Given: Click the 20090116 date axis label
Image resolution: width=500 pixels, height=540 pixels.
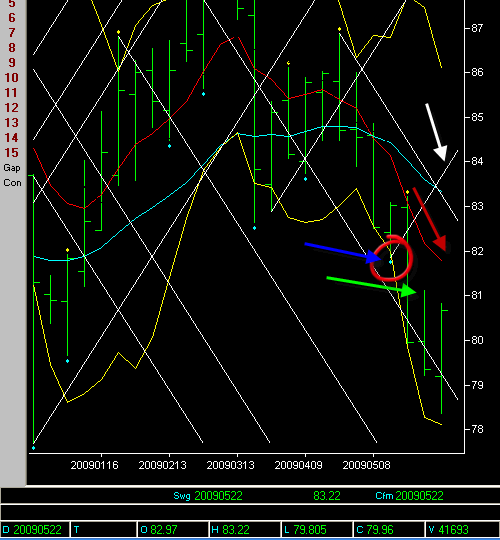Looking at the screenshot, I should click(94, 465).
